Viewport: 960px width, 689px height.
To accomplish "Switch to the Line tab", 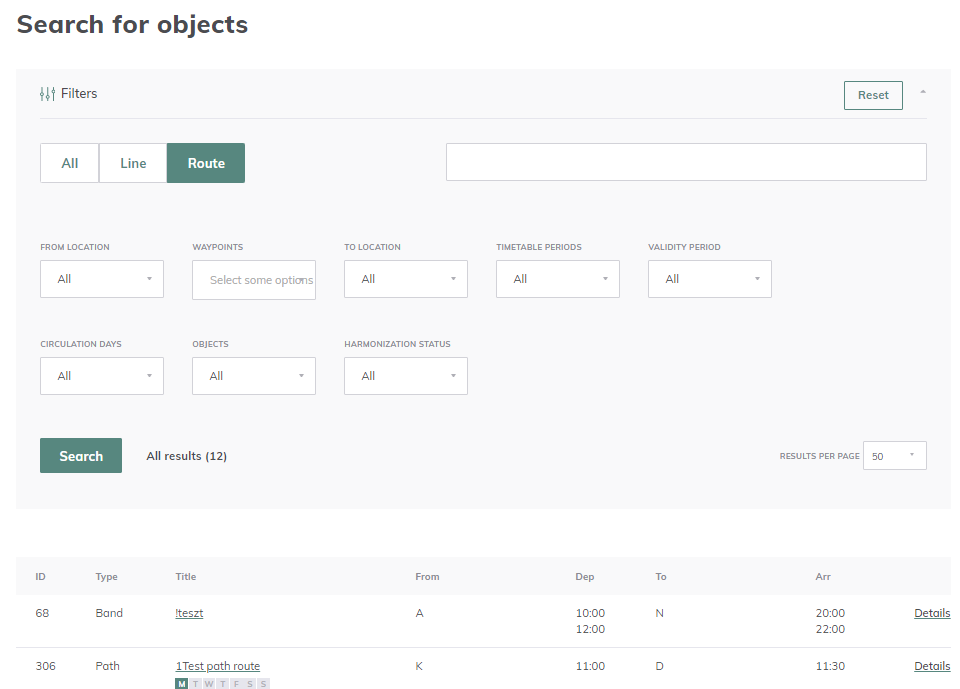I will pyautogui.click(x=133, y=163).
